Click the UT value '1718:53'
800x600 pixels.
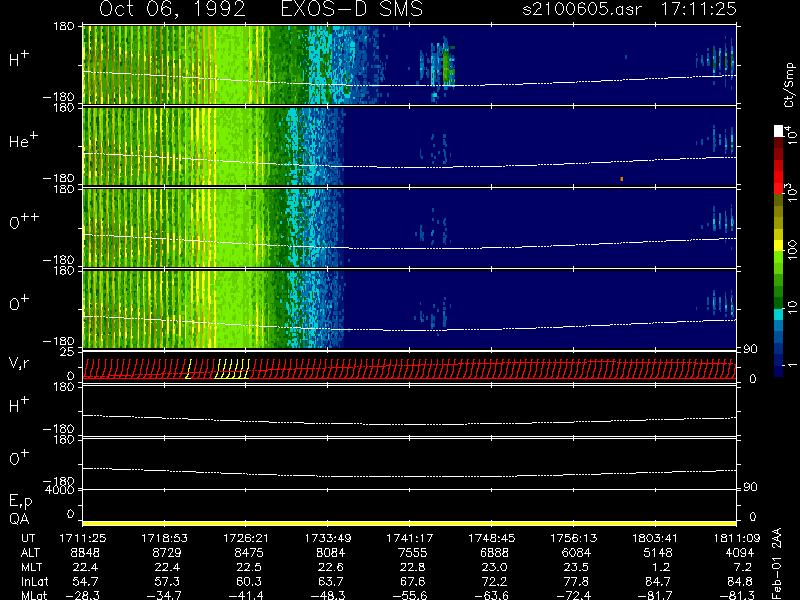click(x=164, y=538)
